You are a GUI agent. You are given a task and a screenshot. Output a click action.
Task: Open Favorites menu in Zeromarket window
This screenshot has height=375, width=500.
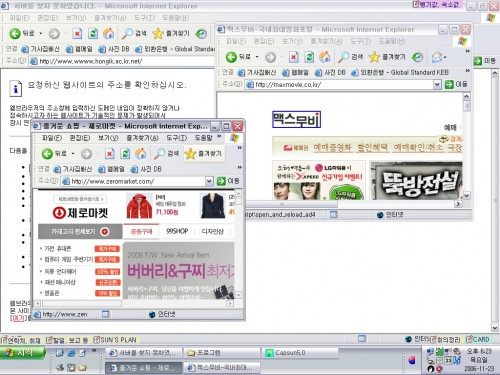[142, 138]
